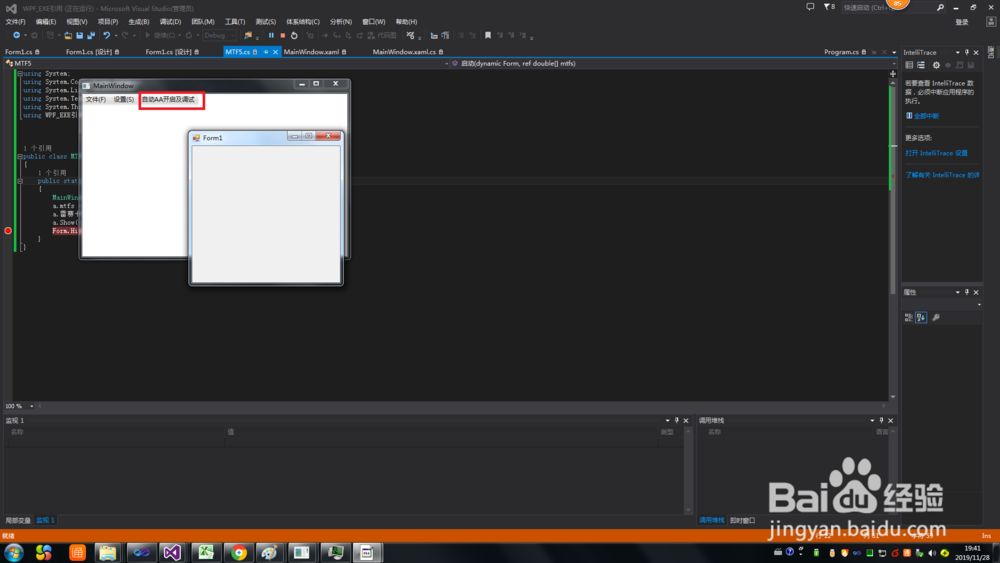Toggle Call Stack panel auto-hide pin

(881, 420)
